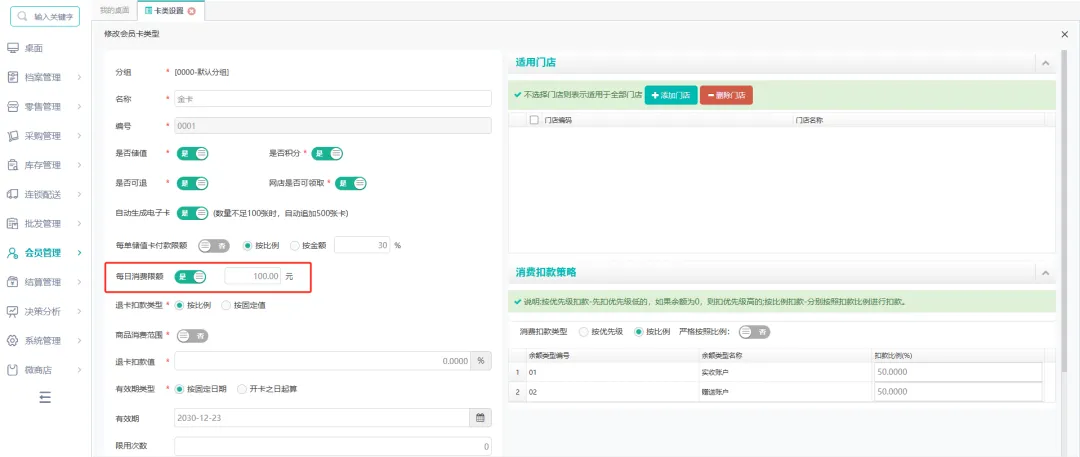Click the keyword search box in sidebar

(x=45, y=17)
